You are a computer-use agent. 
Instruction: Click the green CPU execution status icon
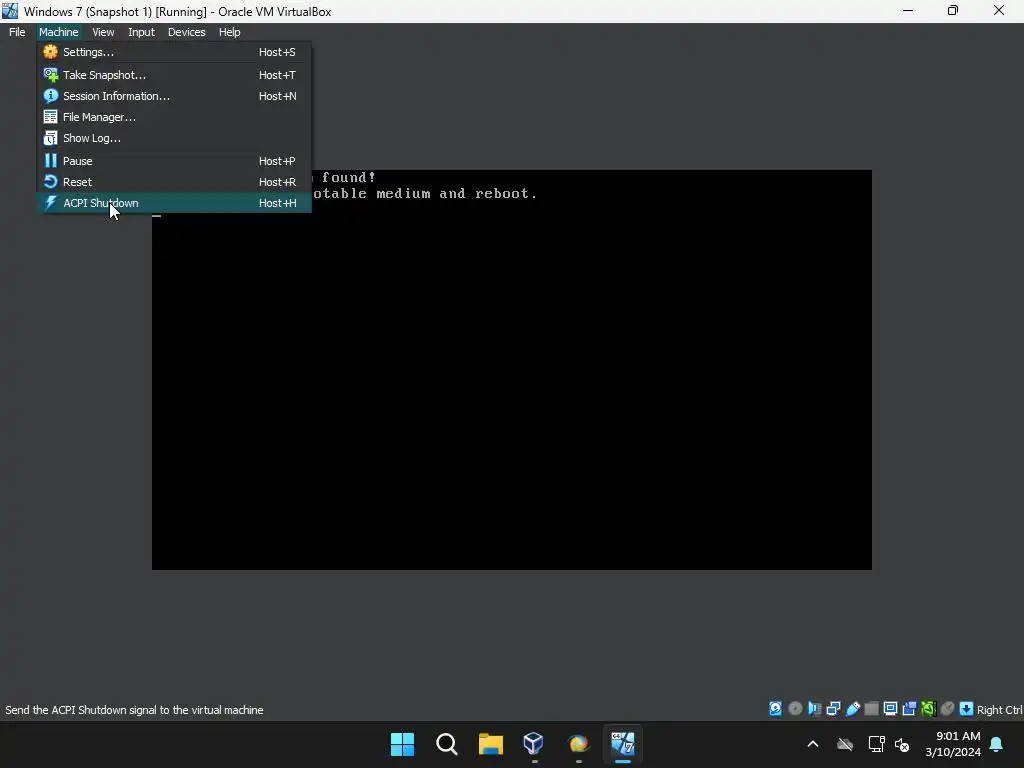[928, 709]
